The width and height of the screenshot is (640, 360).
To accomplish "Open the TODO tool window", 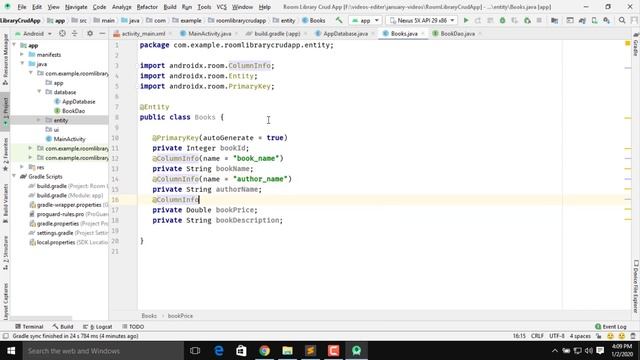I will (133, 327).
